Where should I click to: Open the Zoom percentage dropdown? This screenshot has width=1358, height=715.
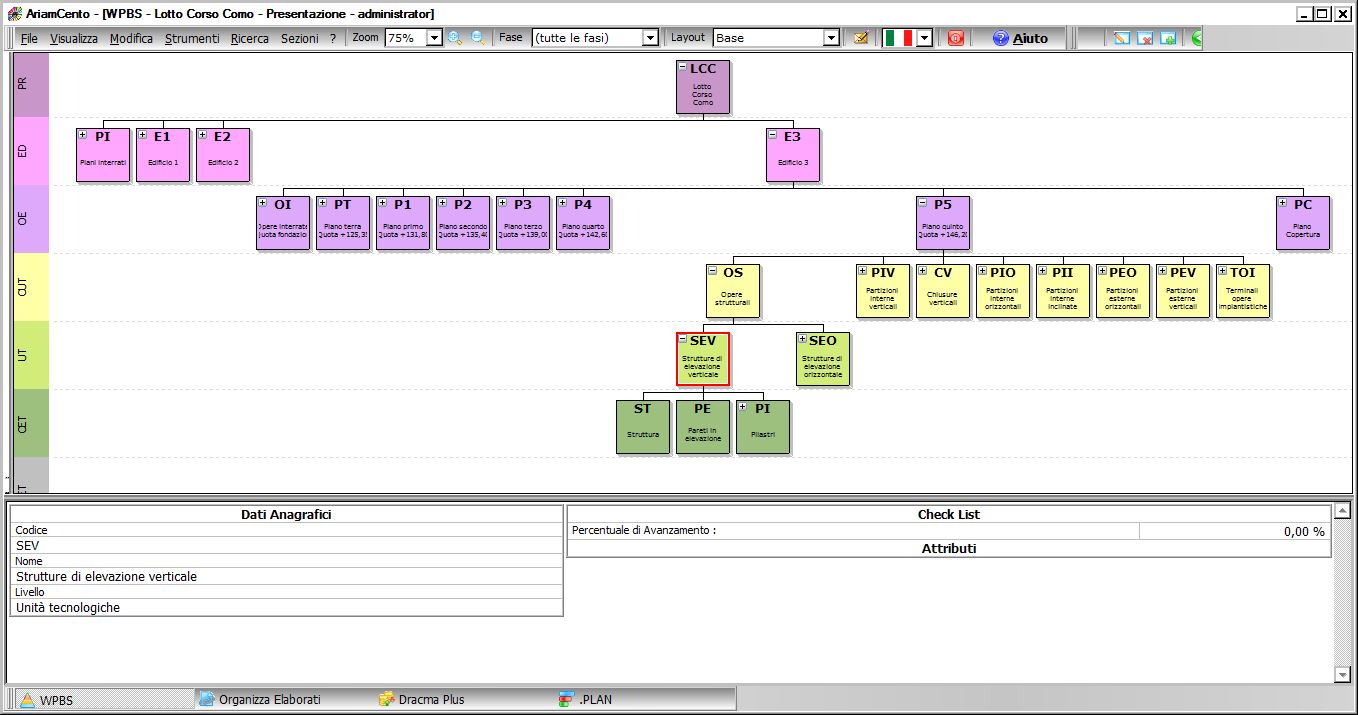pos(434,38)
